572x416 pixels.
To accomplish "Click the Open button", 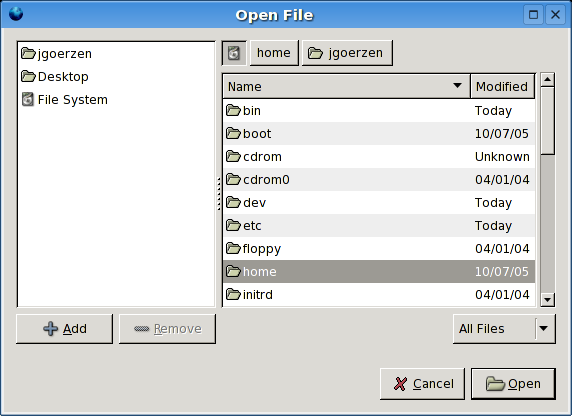I will pos(513,384).
